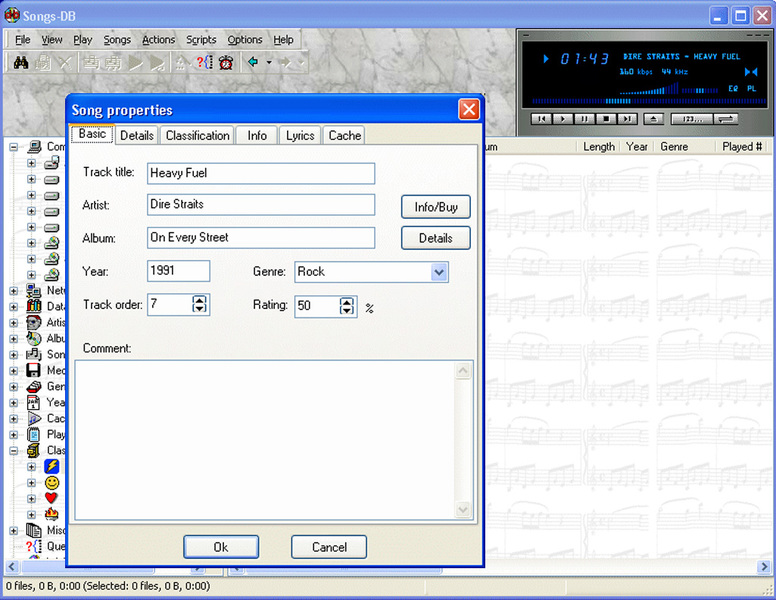Select the lightning bolt classification icon
The height and width of the screenshot is (600, 776).
pos(51,466)
